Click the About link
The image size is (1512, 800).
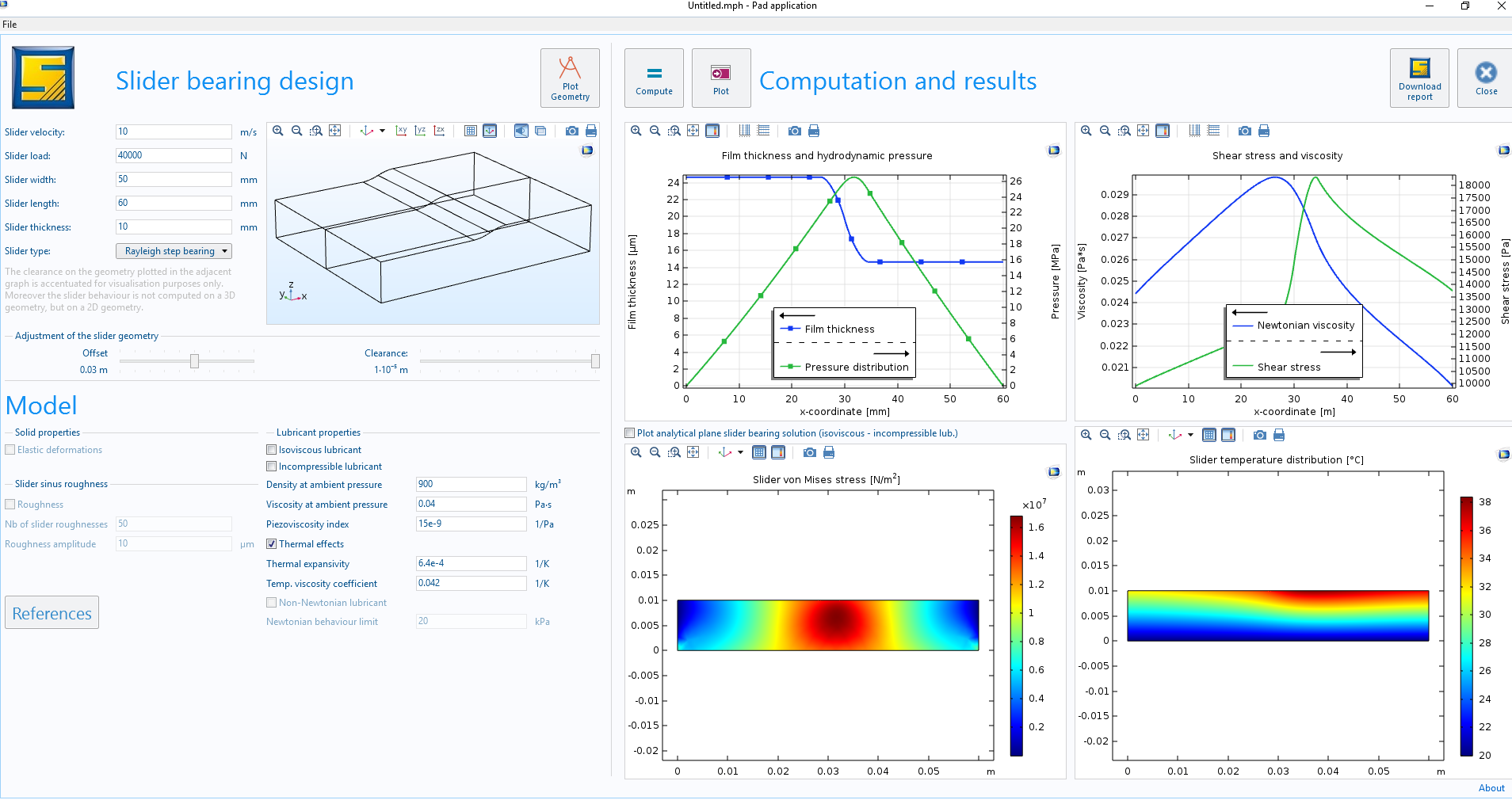pyautogui.click(x=1491, y=788)
